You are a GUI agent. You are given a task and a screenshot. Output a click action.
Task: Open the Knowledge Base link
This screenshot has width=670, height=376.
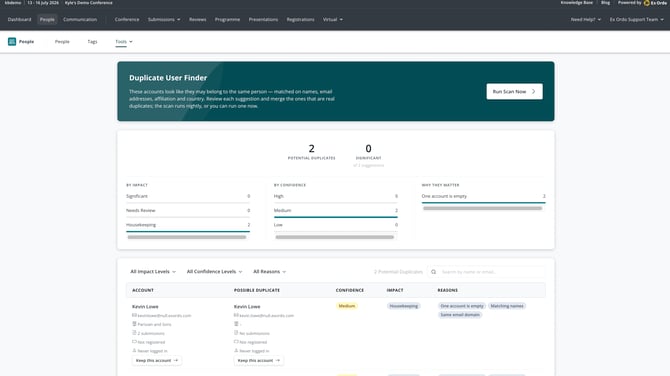coord(576,3)
